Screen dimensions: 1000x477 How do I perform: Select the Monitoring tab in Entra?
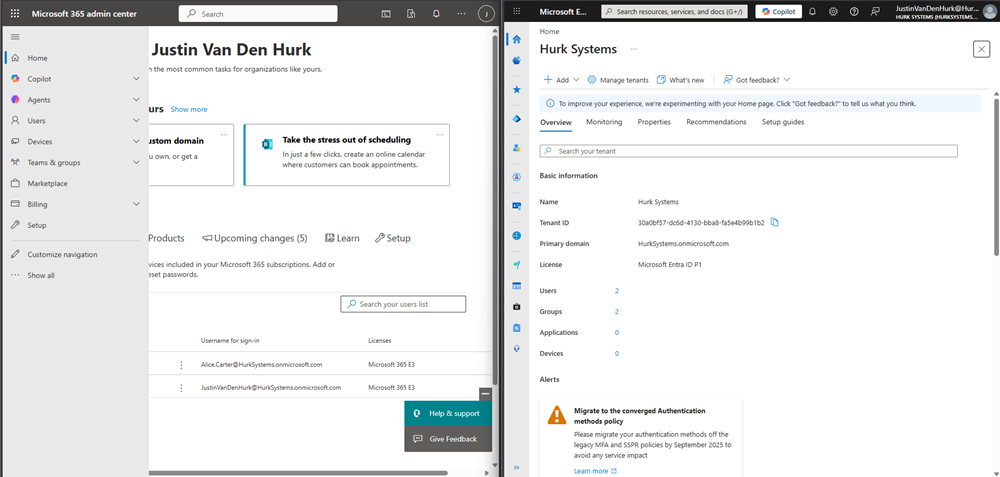point(604,122)
